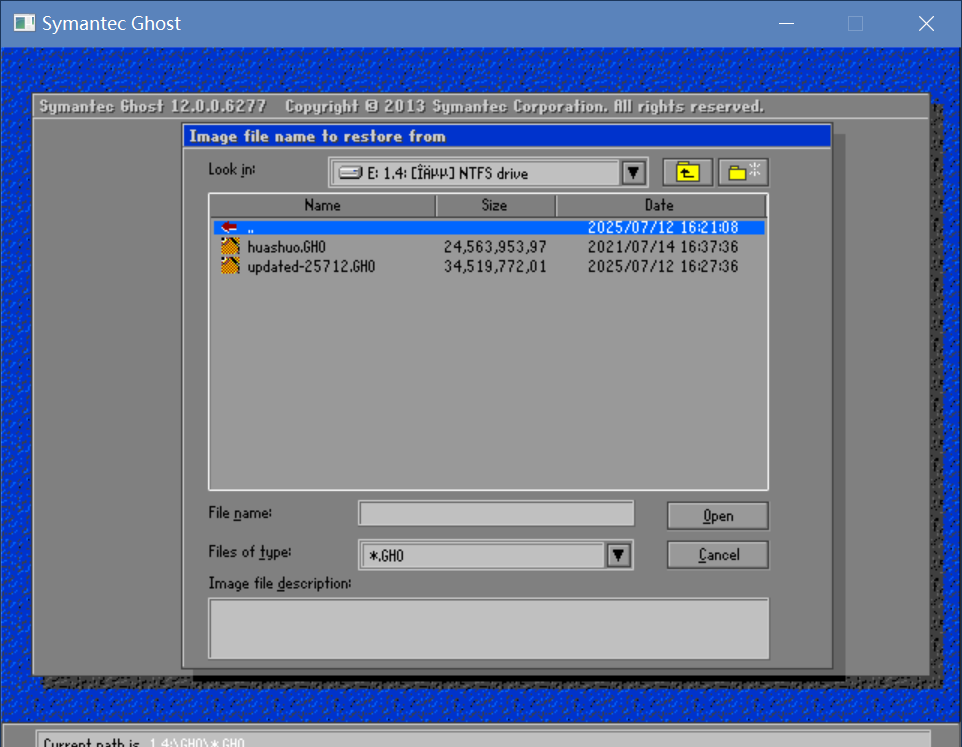Select the updated-25712.GHO file name
962x747 pixels.
[x=311, y=267]
